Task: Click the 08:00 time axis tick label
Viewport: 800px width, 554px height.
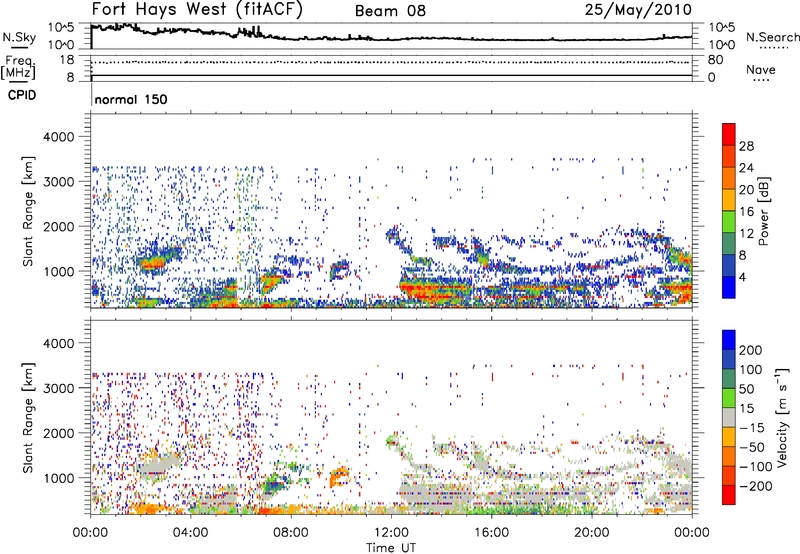Action: point(290,533)
